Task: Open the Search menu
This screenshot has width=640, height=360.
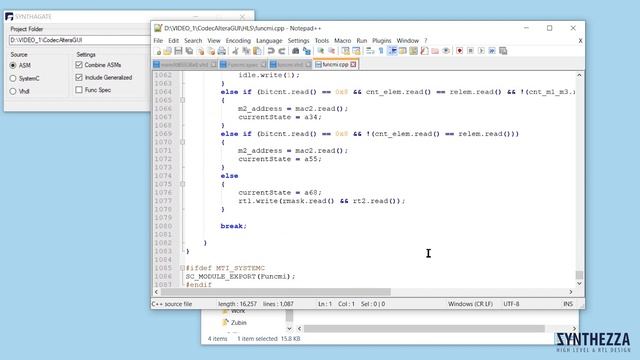Action: 193,41
